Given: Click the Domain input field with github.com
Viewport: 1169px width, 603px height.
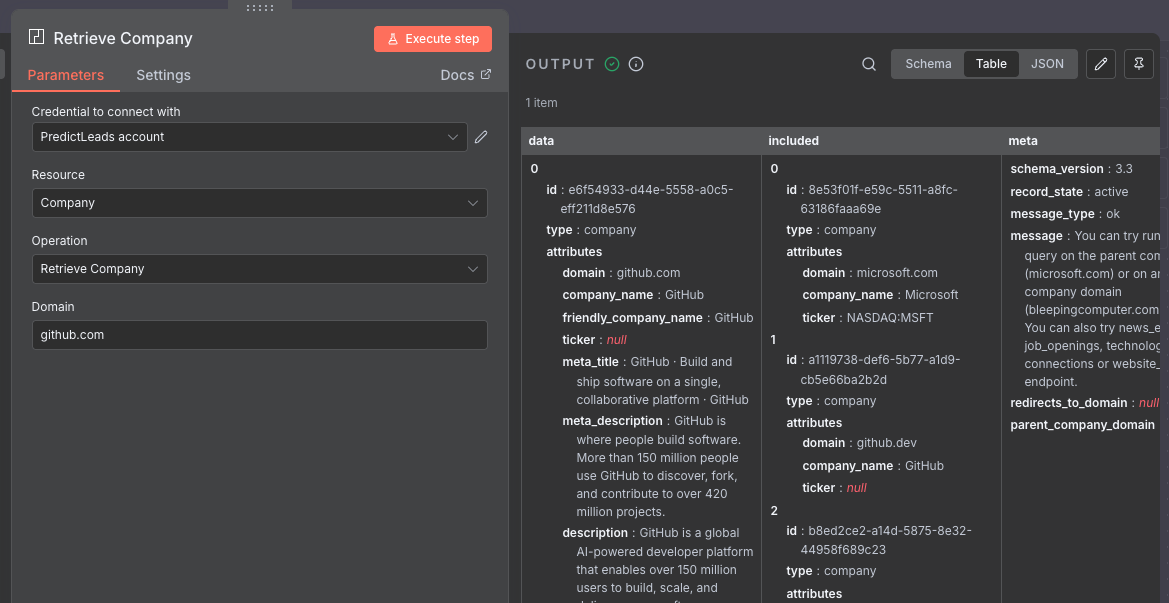Looking at the screenshot, I should (259, 335).
